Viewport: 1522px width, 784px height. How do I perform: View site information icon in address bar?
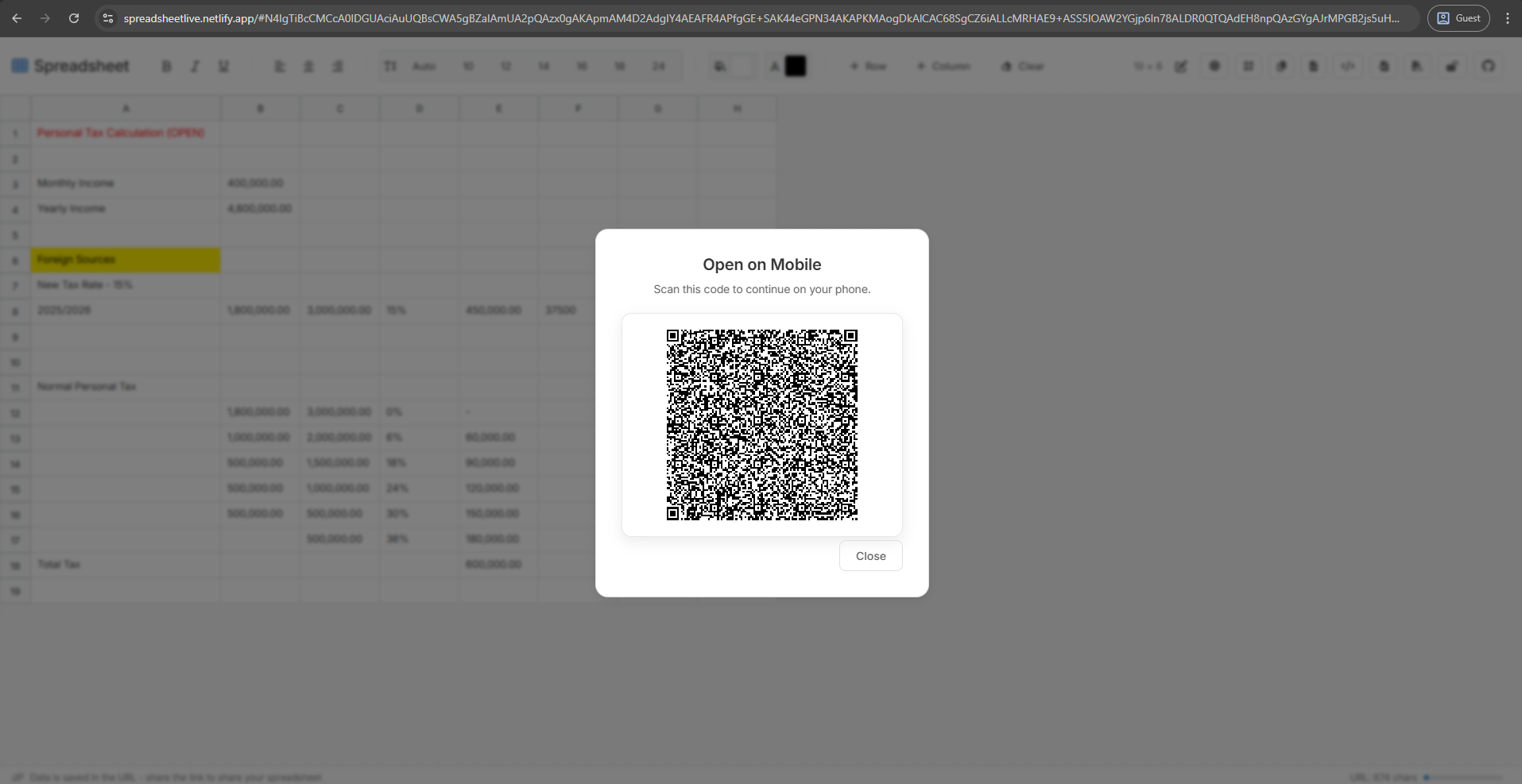tap(108, 18)
